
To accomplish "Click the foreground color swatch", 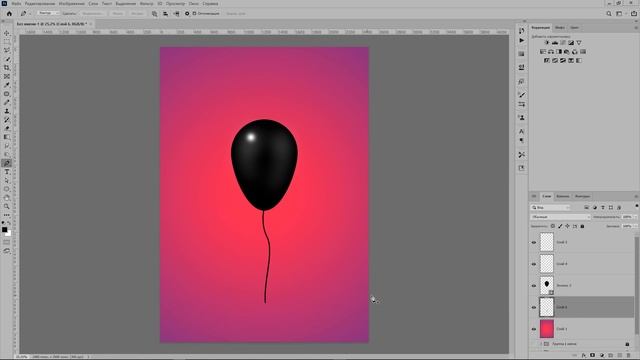I will 4,230.
